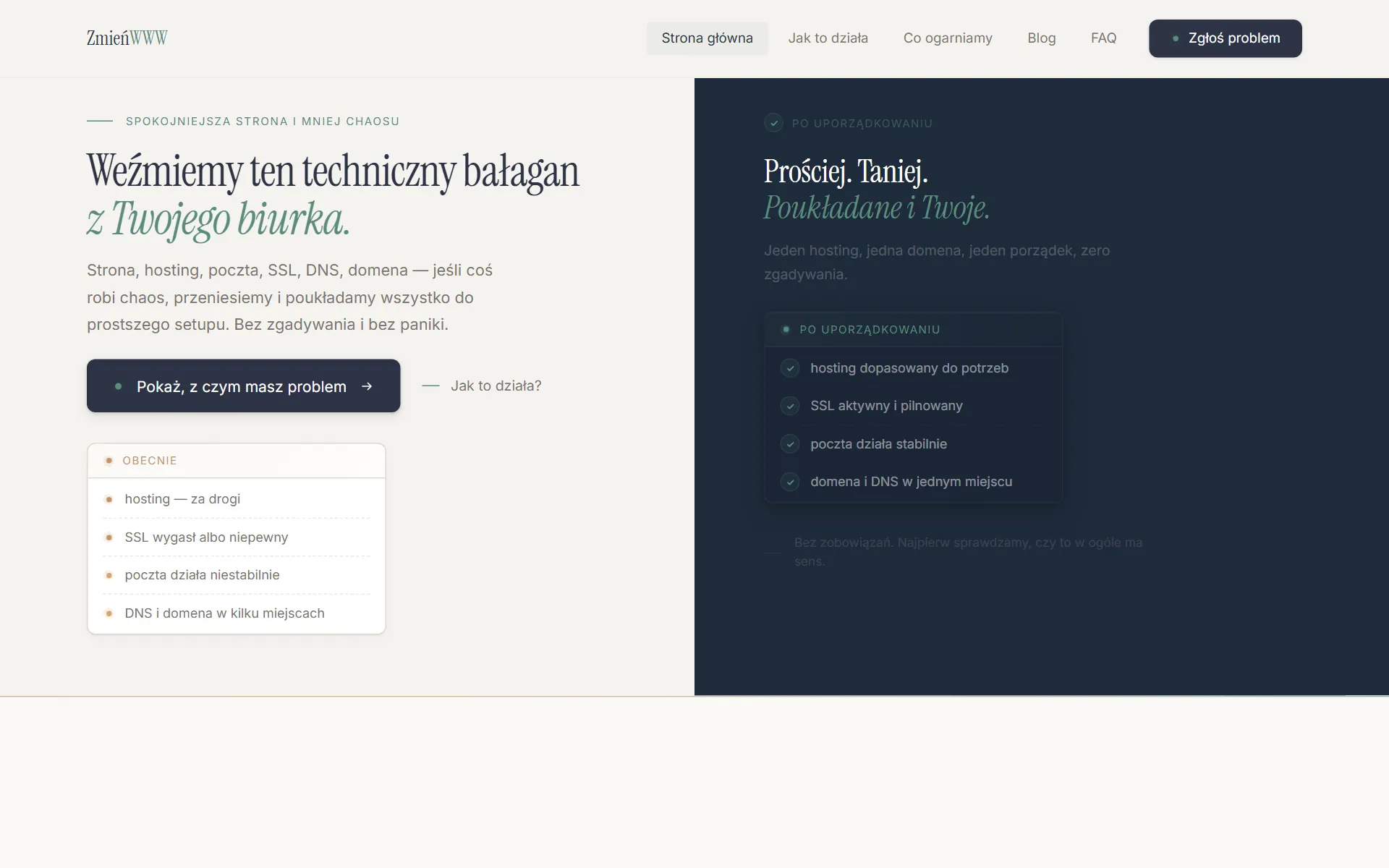This screenshot has width=1389, height=868.
Task: Click the check icon beside poczta działa stabilnie
Action: [790, 444]
